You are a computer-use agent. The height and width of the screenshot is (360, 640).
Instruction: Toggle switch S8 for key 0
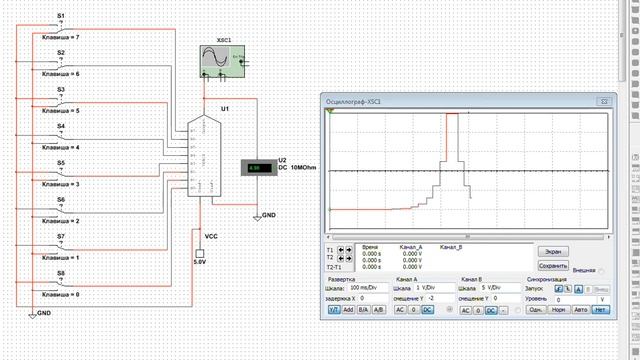point(61,284)
